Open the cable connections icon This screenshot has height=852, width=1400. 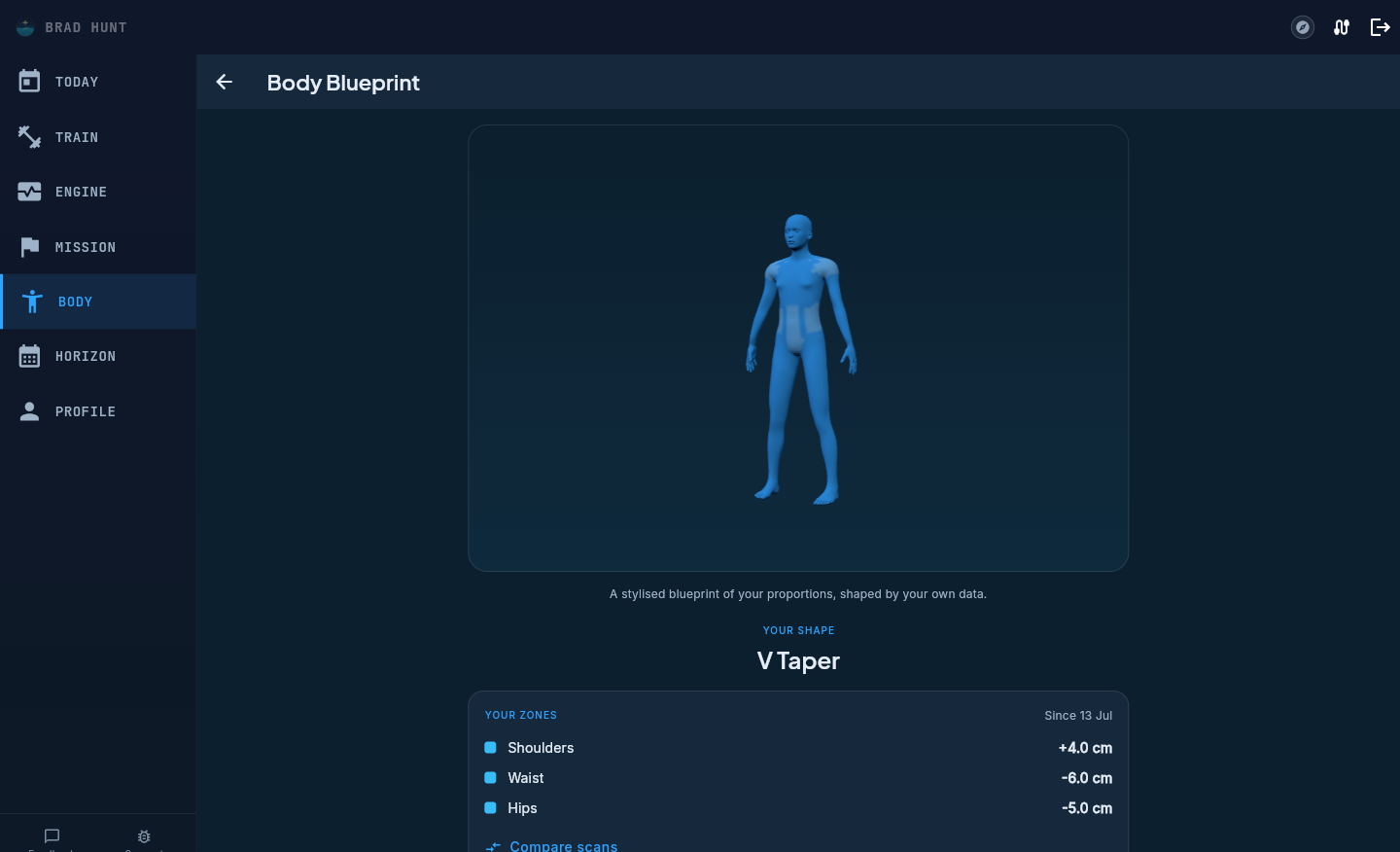tap(1342, 27)
